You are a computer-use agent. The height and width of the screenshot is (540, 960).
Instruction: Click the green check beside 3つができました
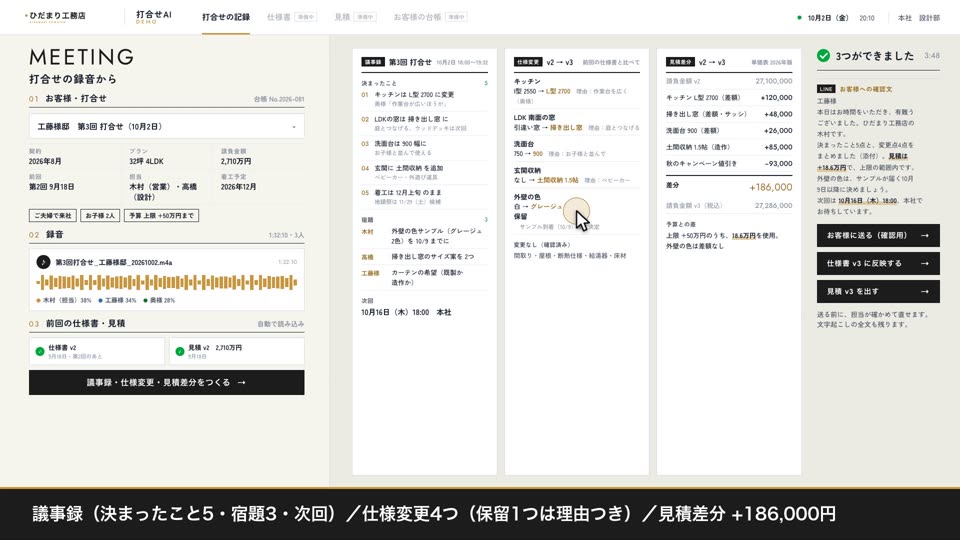823,56
